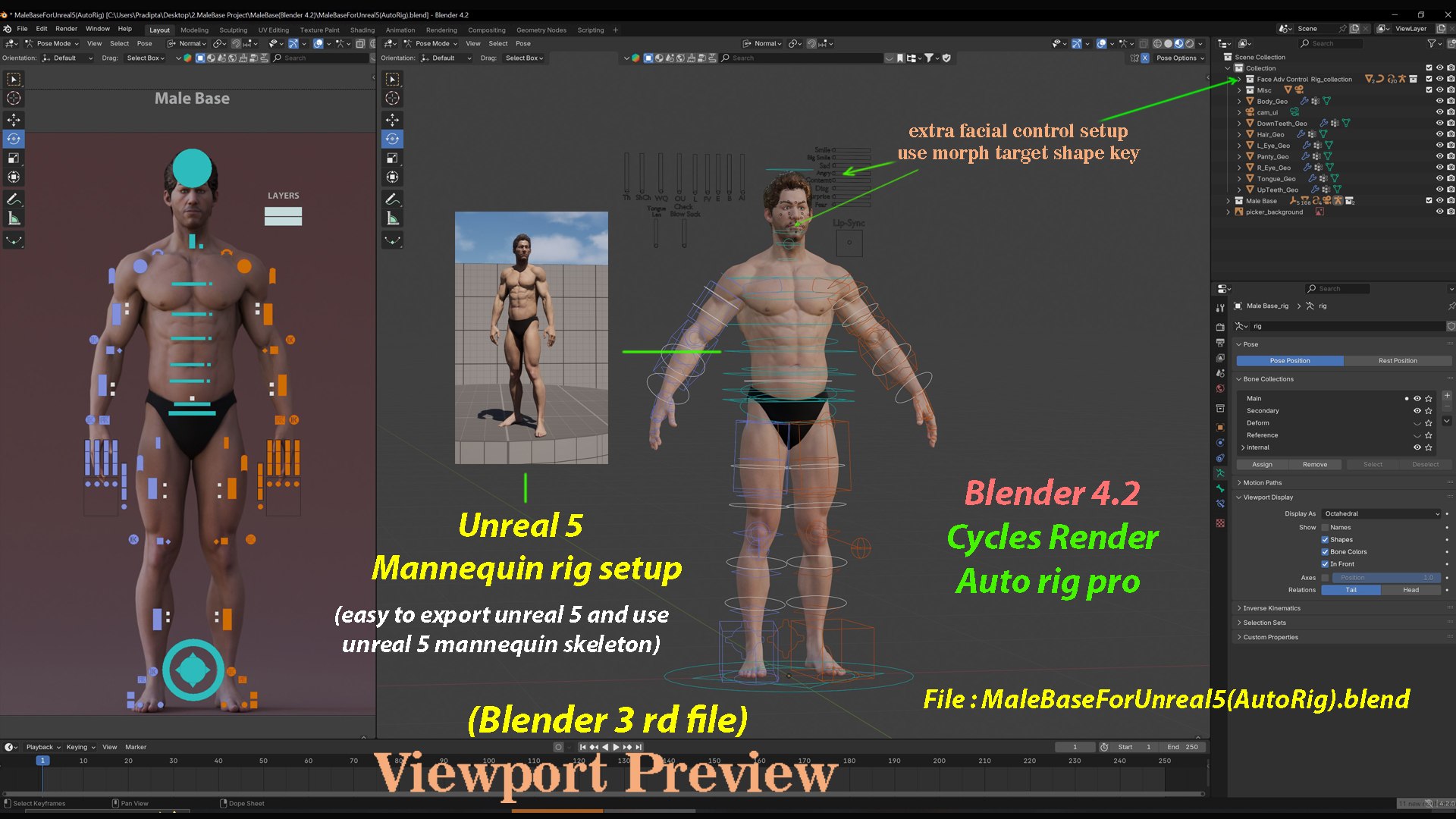
Task: Open Pose Mode dropdown in right viewport
Action: tap(431, 44)
